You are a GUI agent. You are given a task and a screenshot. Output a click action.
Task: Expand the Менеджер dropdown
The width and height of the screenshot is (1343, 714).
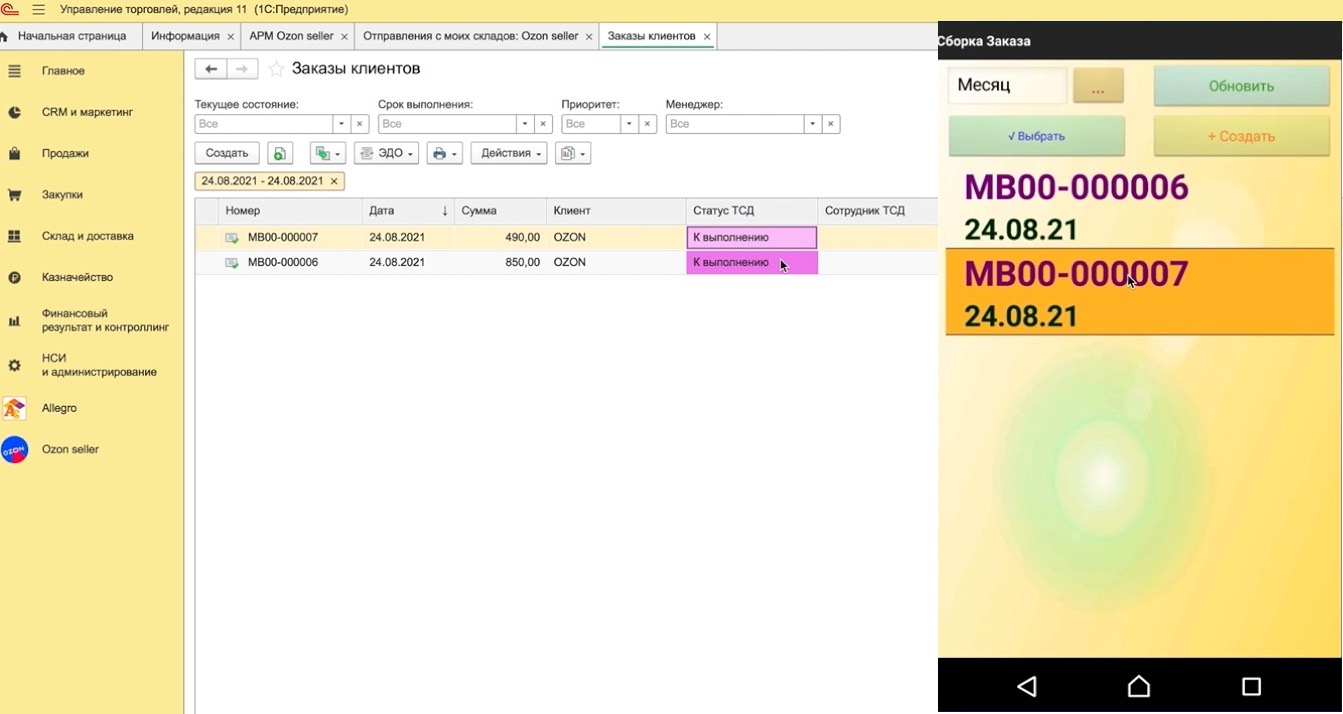813,124
